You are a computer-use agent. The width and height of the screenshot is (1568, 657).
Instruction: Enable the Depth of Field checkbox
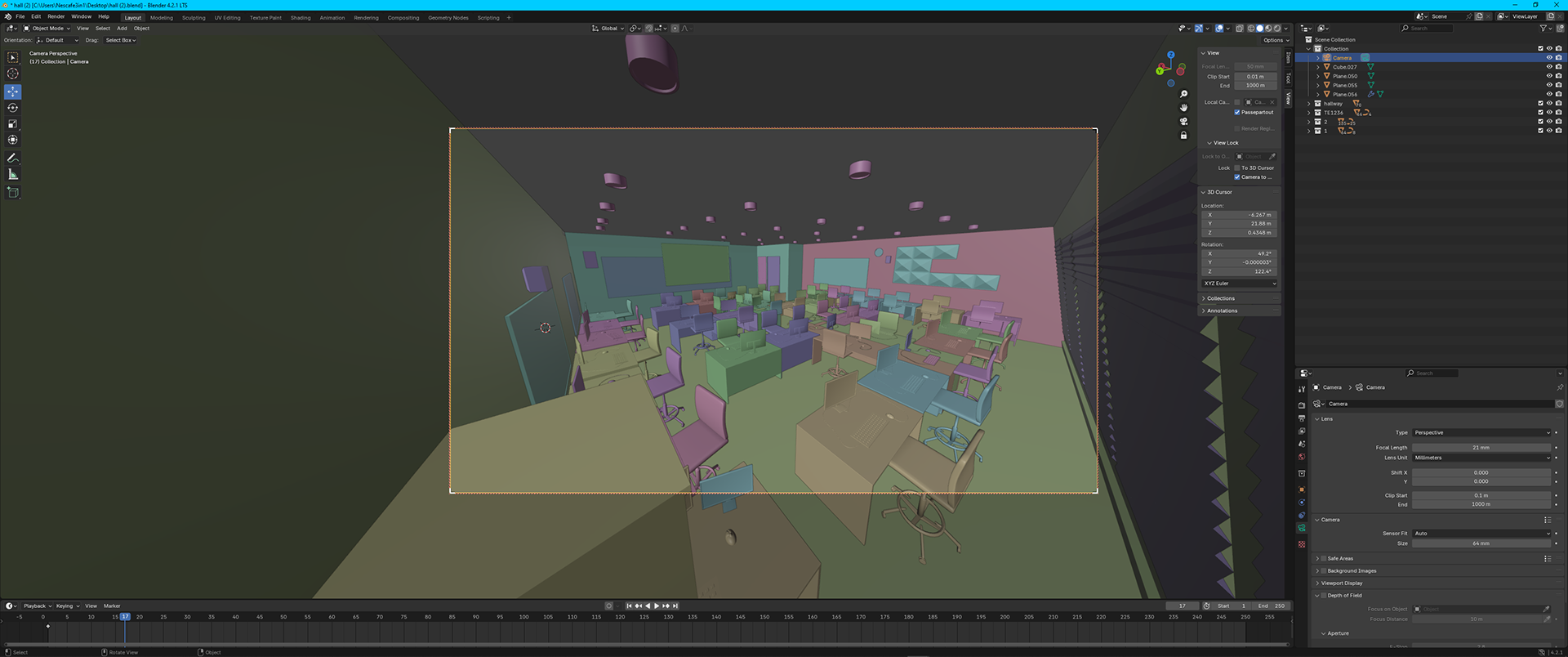(x=1324, y=596)
